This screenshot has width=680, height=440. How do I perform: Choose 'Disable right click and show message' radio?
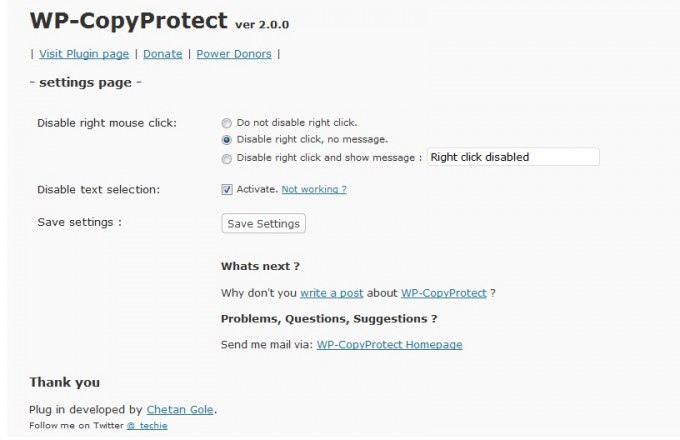point(226,159)
